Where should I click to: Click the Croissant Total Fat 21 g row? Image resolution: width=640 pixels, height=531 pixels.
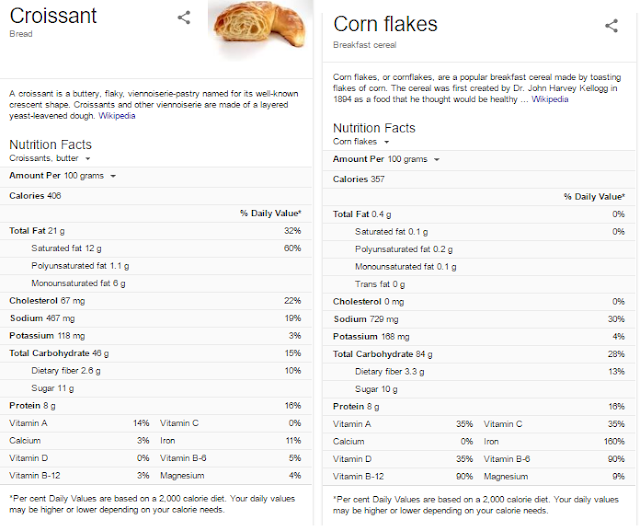click(x=156, y=231)
